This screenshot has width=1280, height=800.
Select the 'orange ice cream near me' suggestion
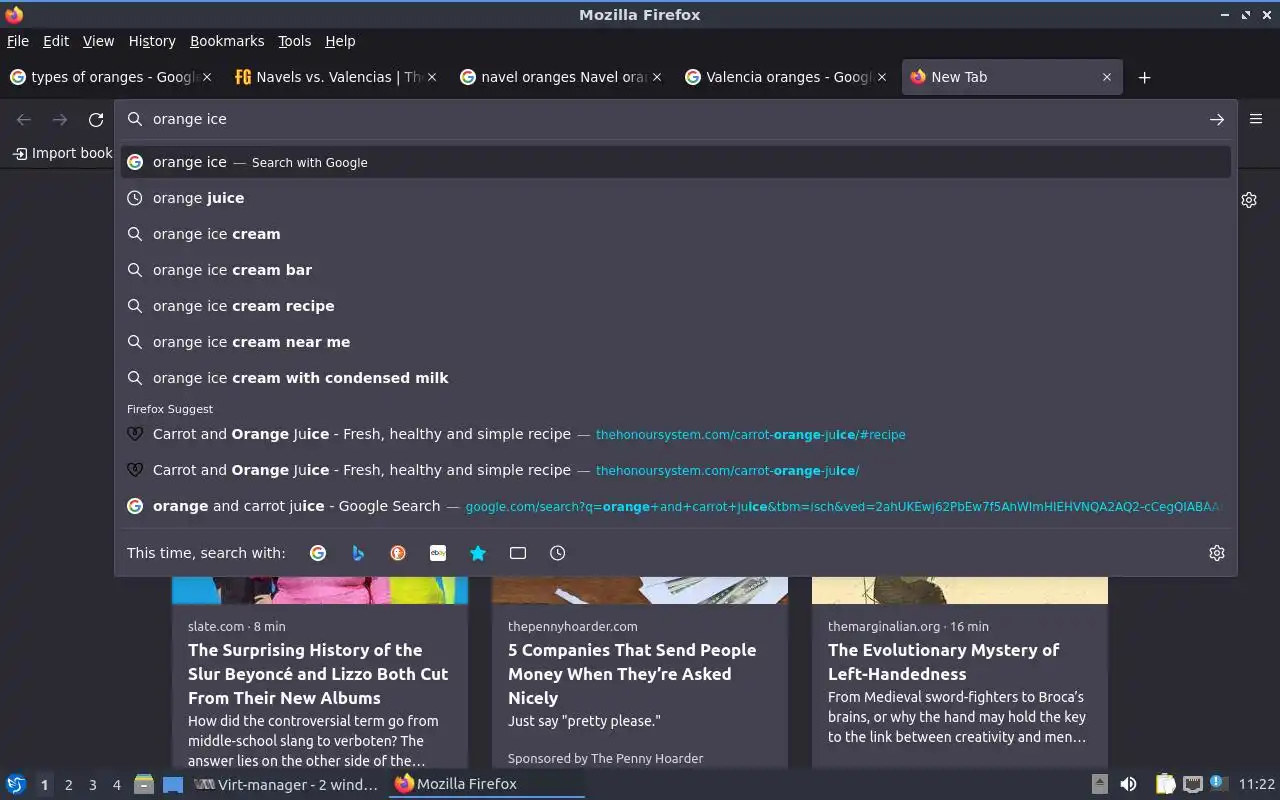pos(675,342)
